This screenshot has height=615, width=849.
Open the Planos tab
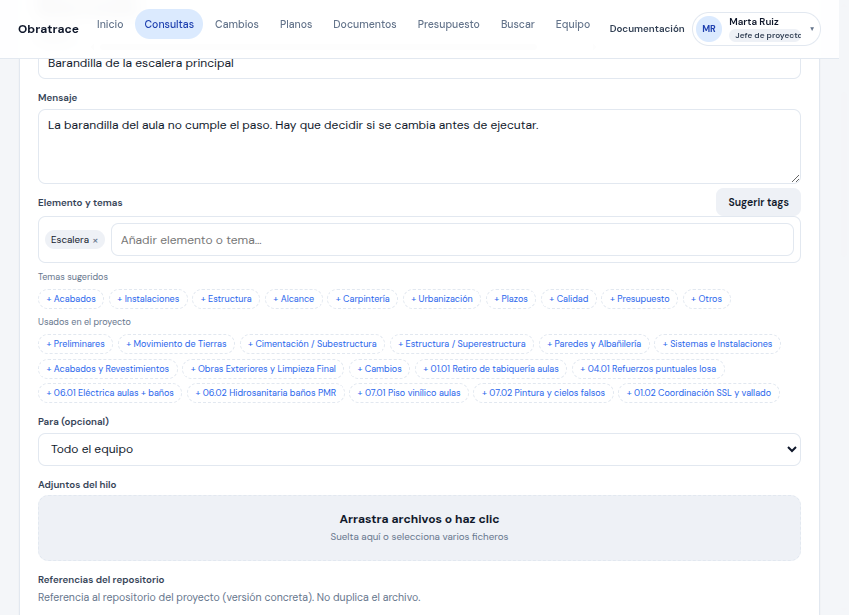coord(296,24)
